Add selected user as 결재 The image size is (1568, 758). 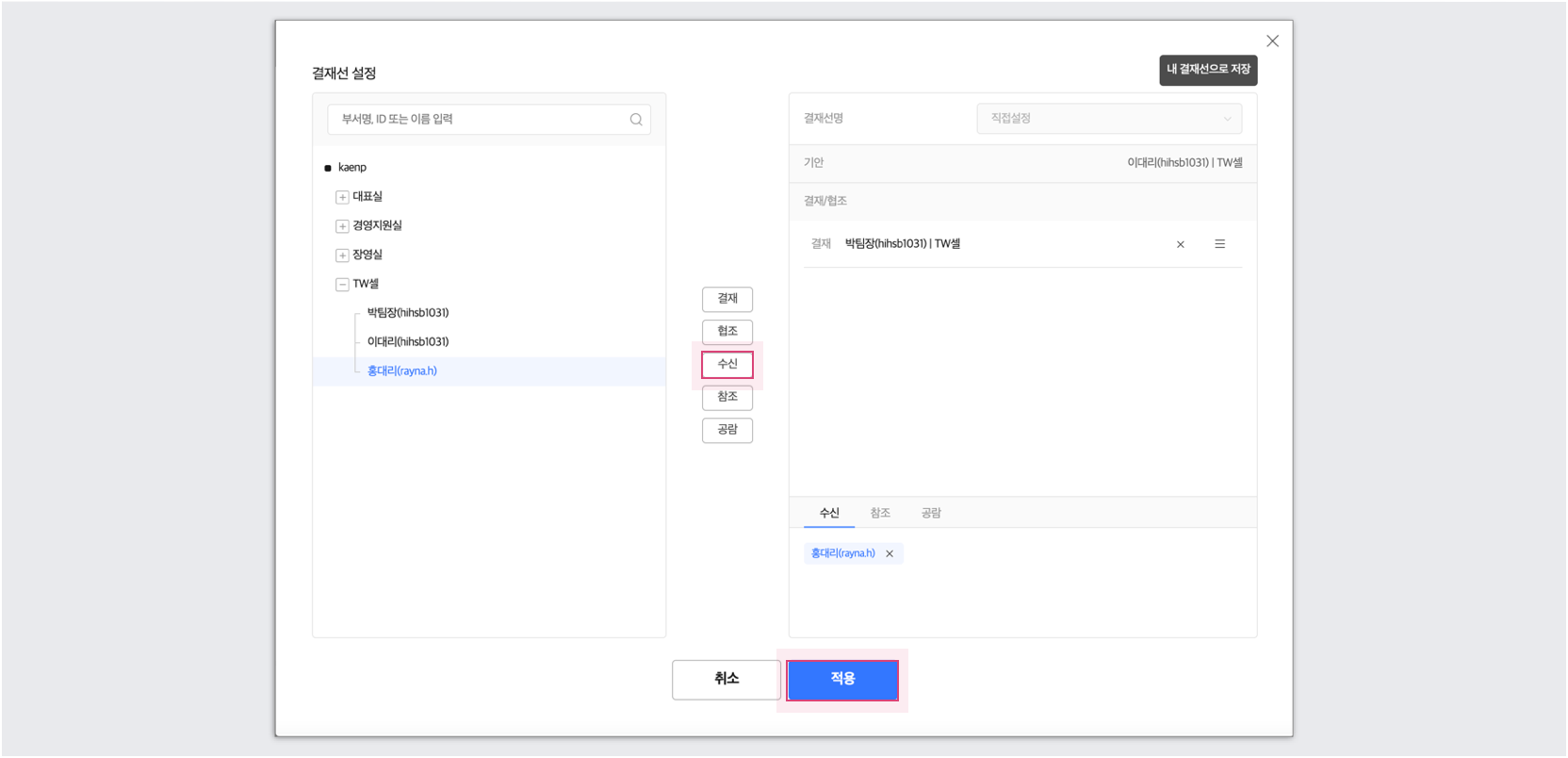coord(727,299)
